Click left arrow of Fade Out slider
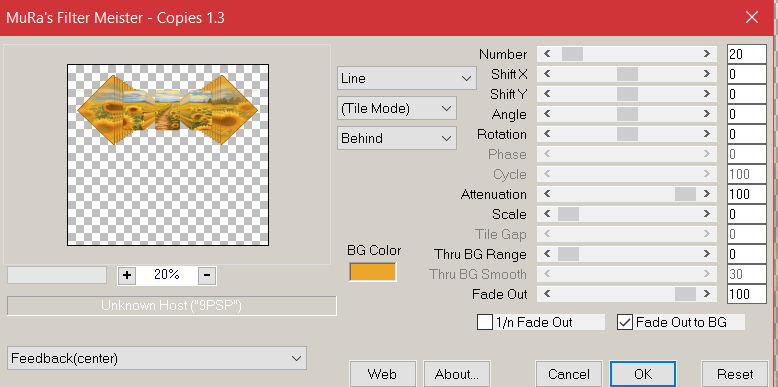778x387 pixels. click(x=547, y=294)
